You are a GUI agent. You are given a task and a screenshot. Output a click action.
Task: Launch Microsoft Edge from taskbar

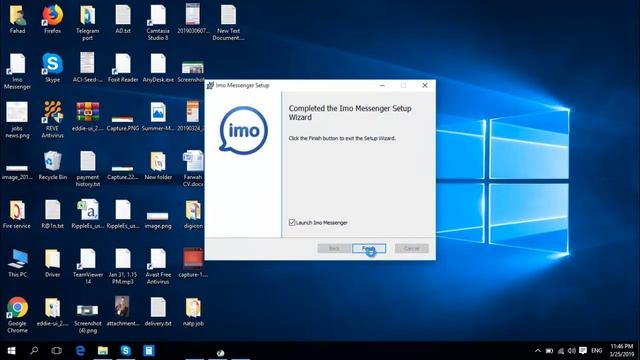click(80, 351)
